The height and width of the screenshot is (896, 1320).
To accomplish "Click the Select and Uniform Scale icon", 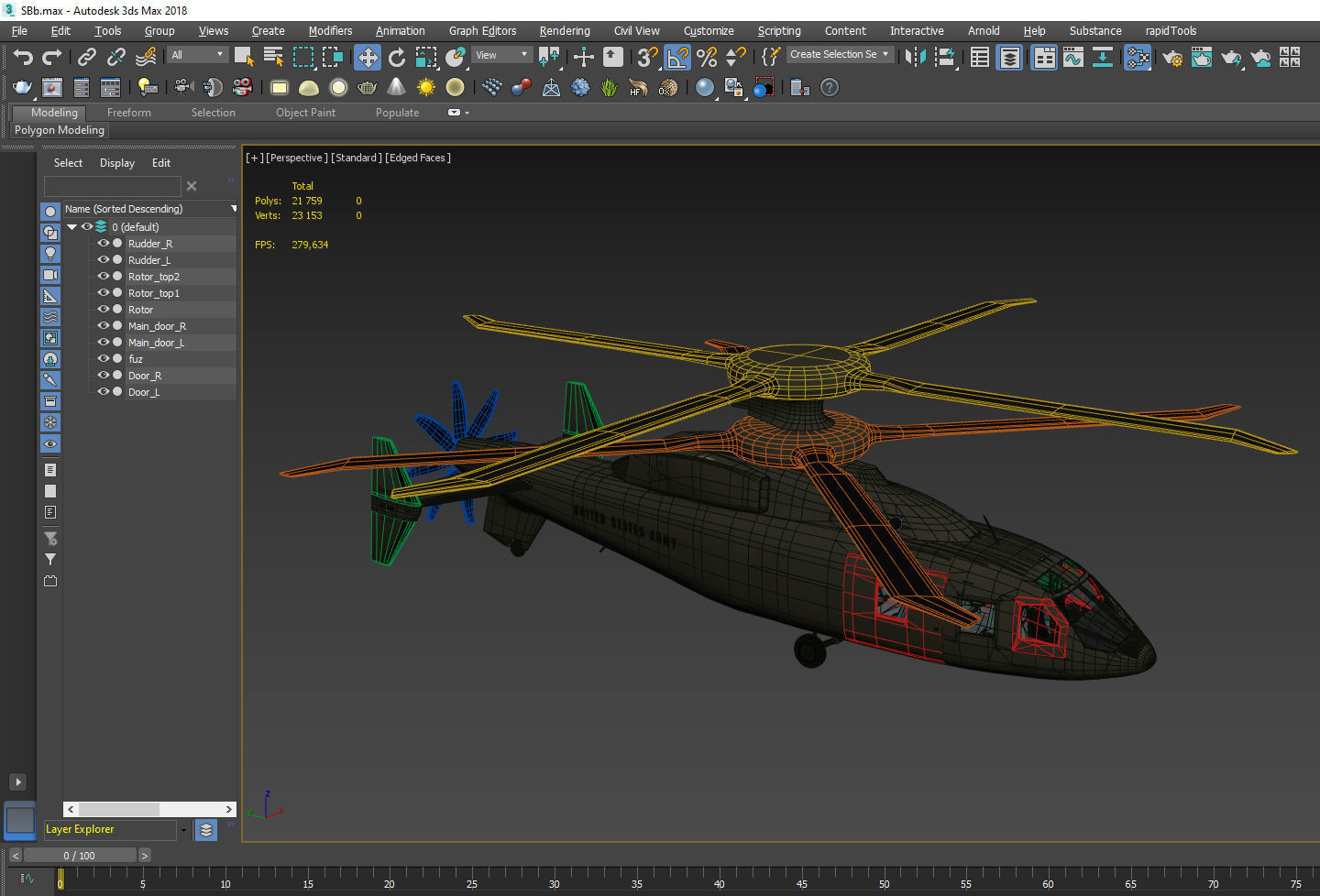I will point(425,57).
